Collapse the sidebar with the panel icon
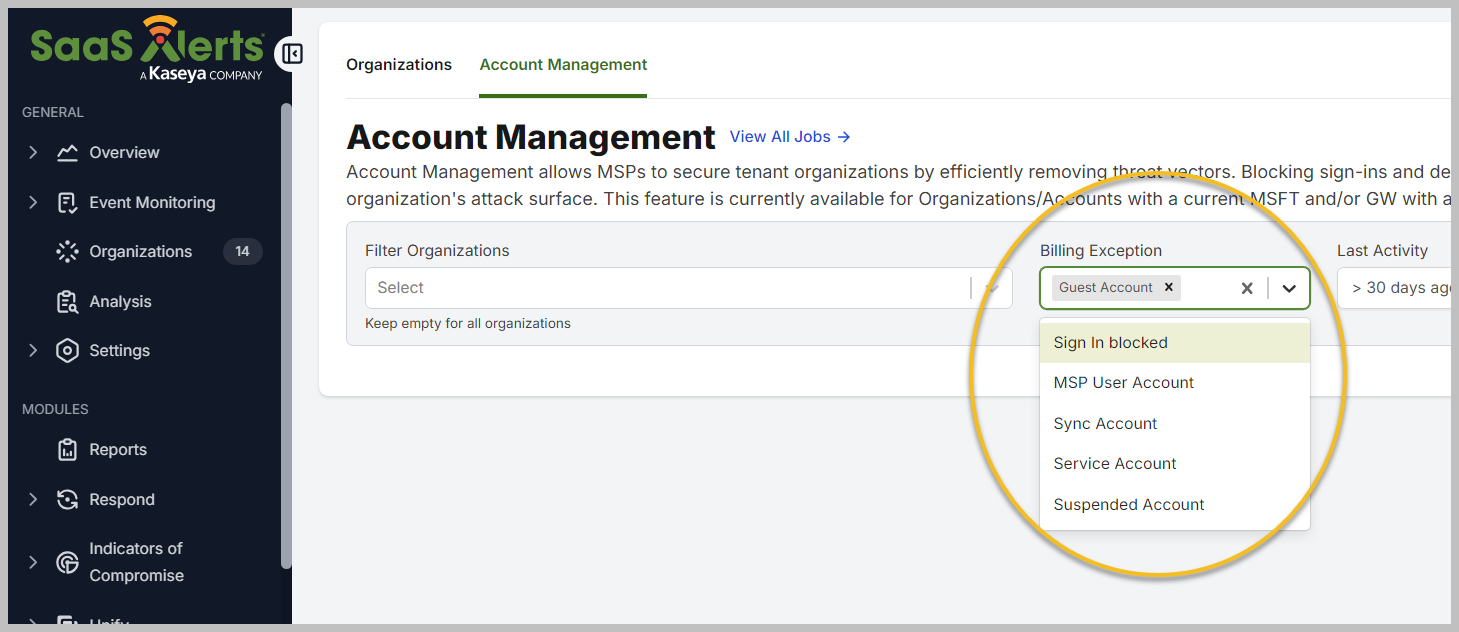Screen dimensions: 1459x632 pos(292,54)
